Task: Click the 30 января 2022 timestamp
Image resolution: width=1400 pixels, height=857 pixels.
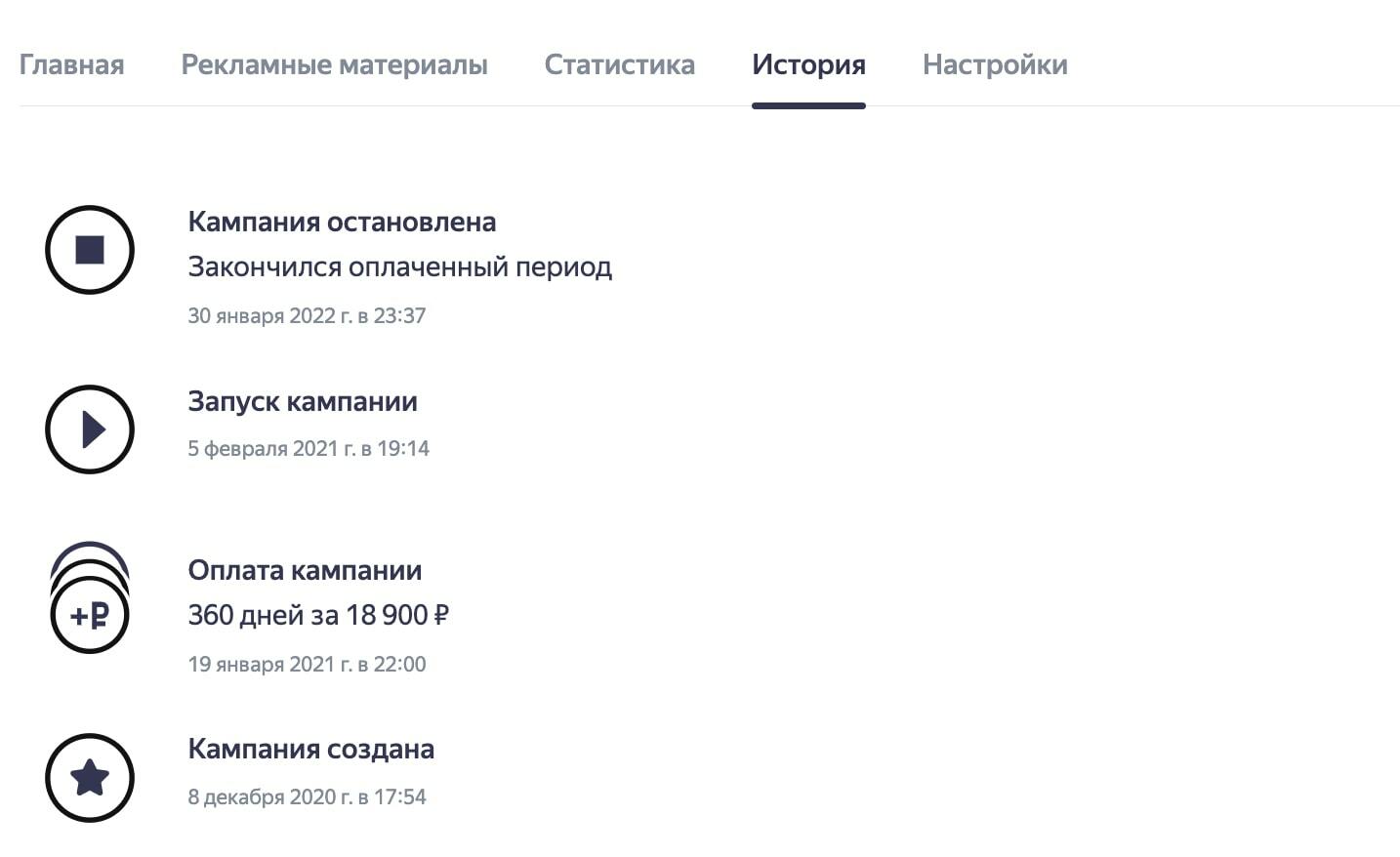Action: pos(307,315)
